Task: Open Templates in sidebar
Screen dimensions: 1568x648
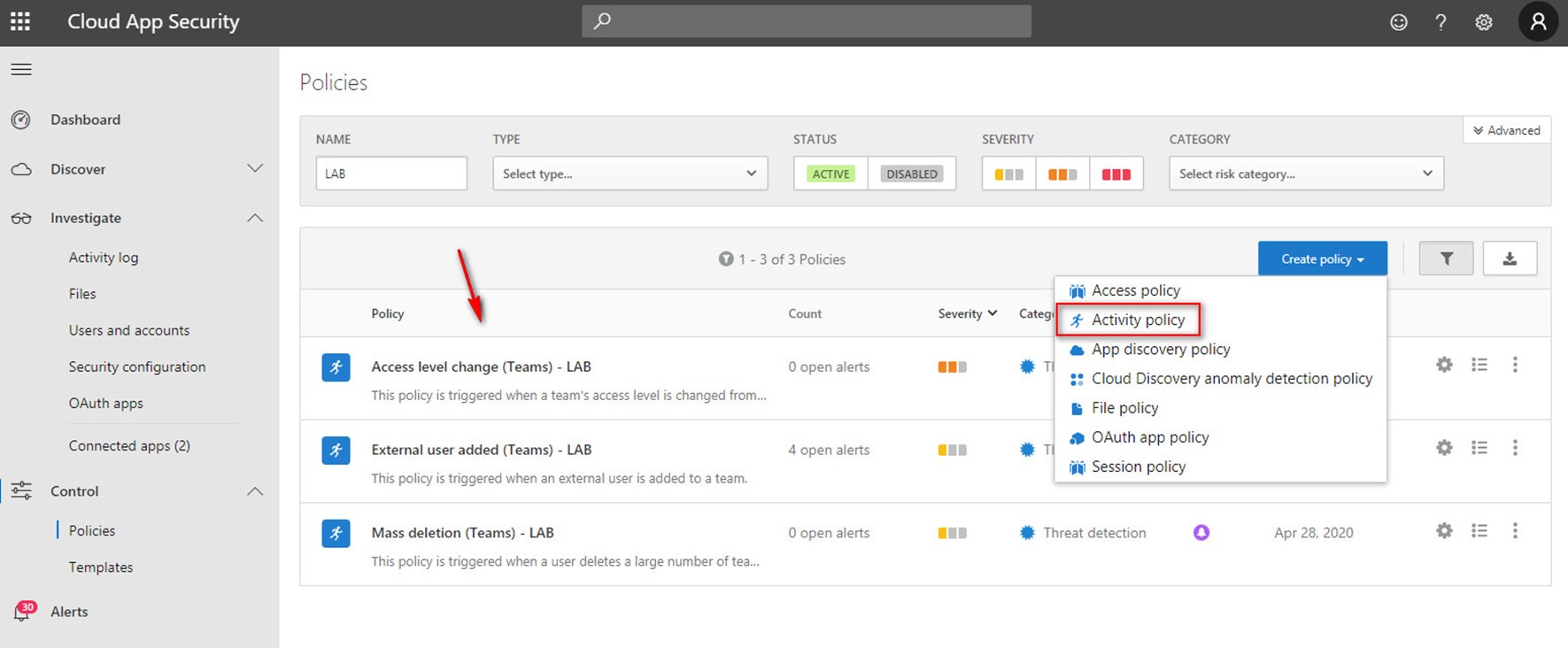Action: tap(101, 567)
